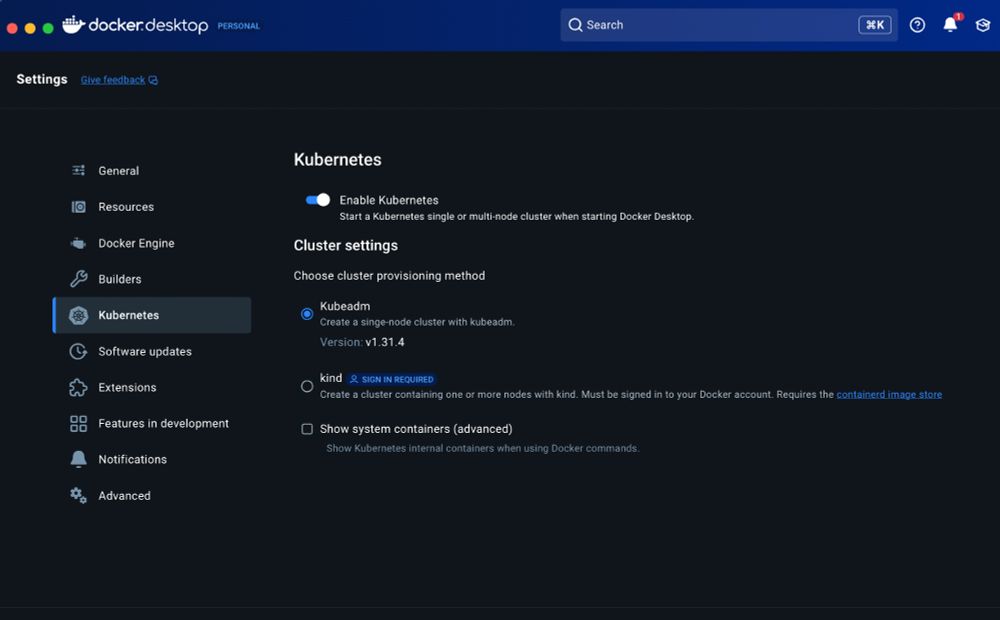This screenshot has height=620, width=1000.
Task: Click the Settings title text
Action: point(41,79)
